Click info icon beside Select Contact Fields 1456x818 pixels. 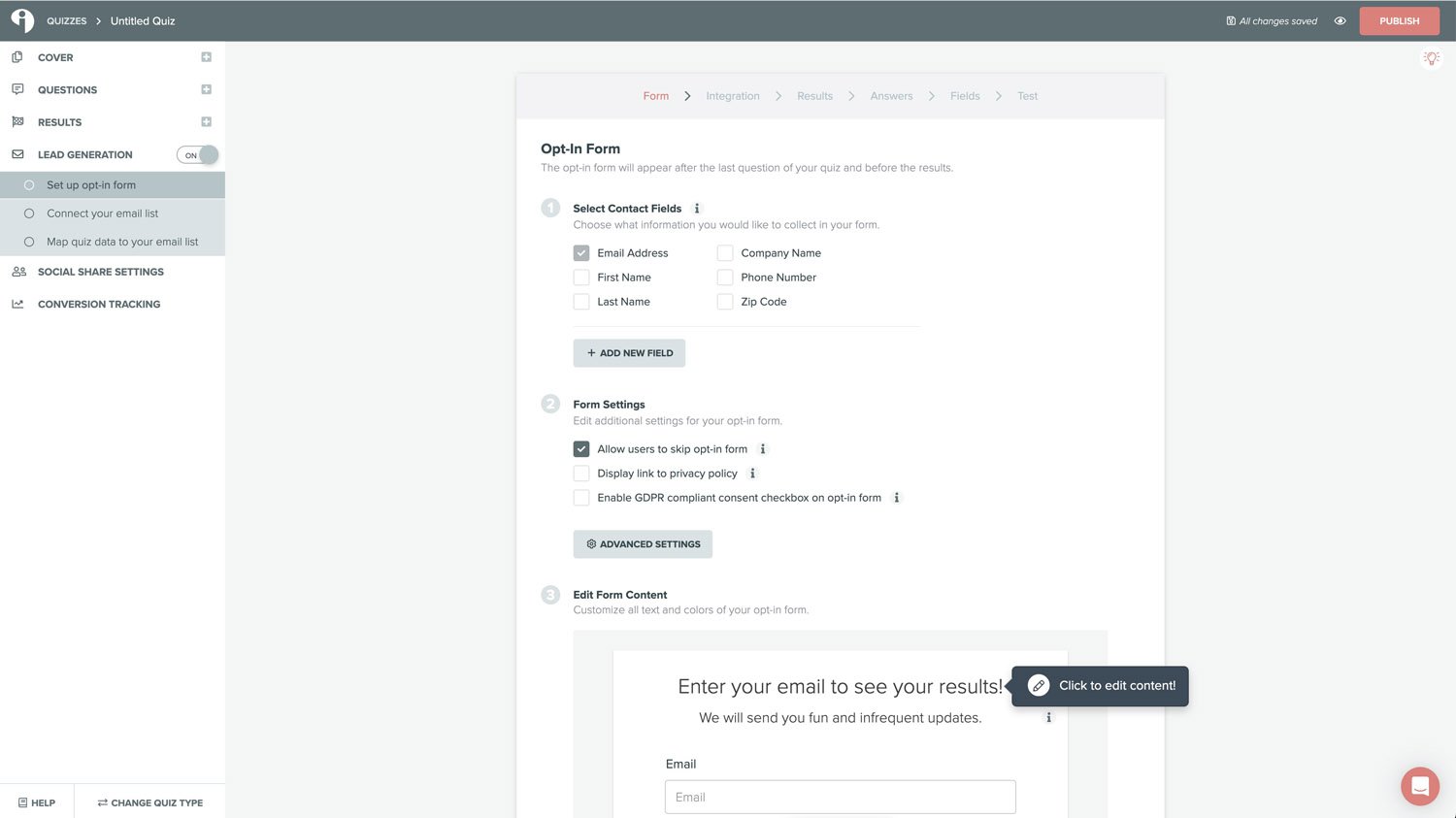pyautogui.click(x=697, y=209)
